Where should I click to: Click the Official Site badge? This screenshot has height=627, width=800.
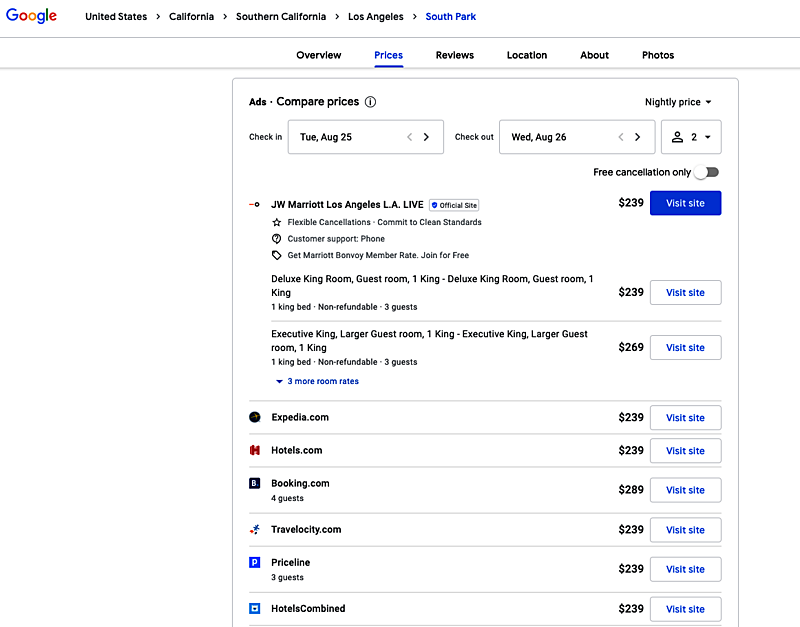(x=454, y=205)
